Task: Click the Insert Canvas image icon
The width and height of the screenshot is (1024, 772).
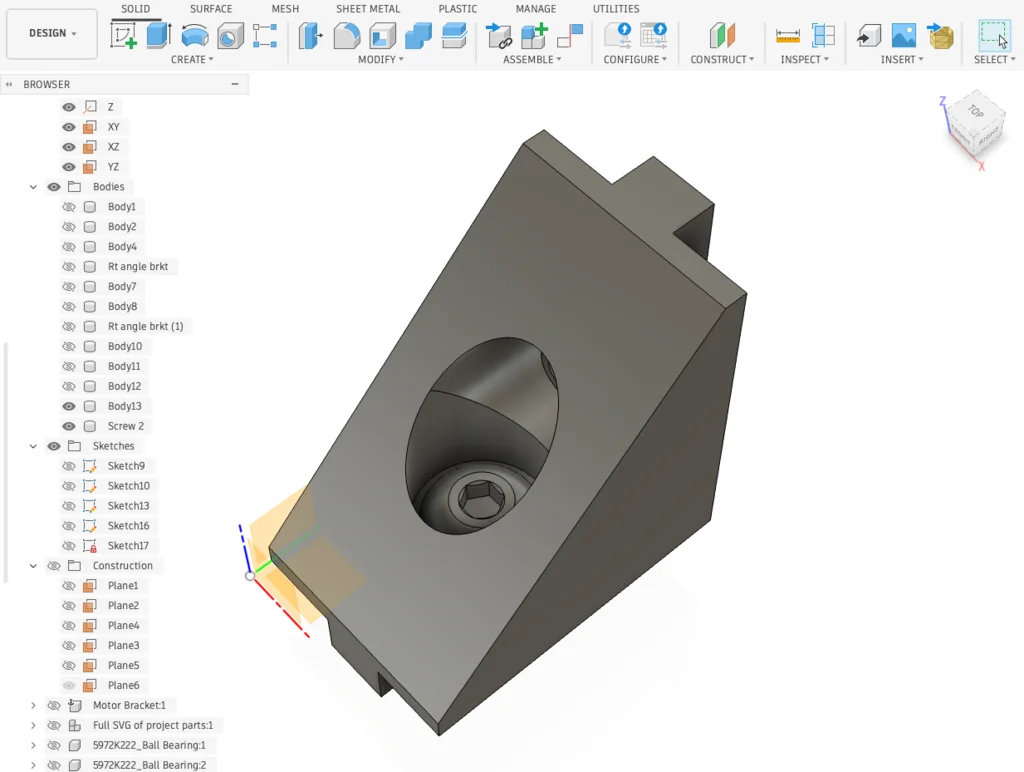Action: 903,36
